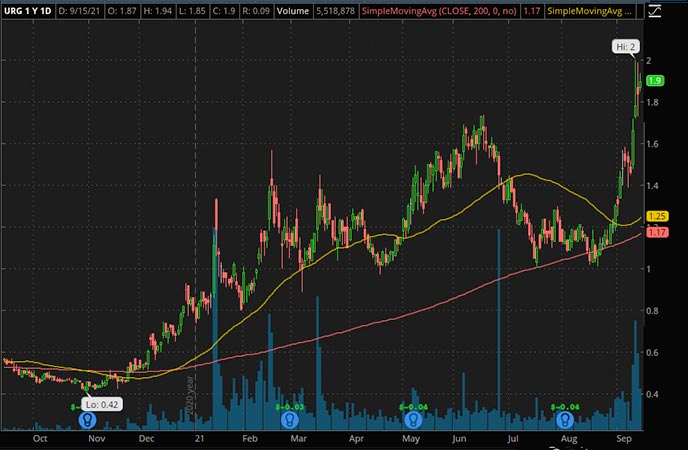Click the Jun label on time axis
688x450 pixels.
coord(459,439)
